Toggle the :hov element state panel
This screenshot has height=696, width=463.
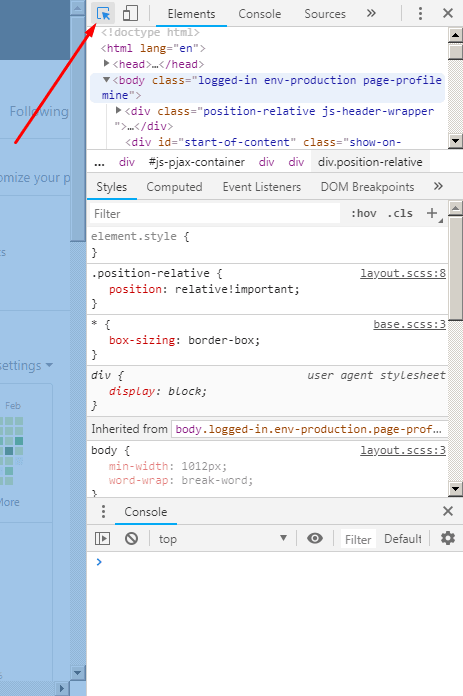pyautogui.click(x=364, y=214)
